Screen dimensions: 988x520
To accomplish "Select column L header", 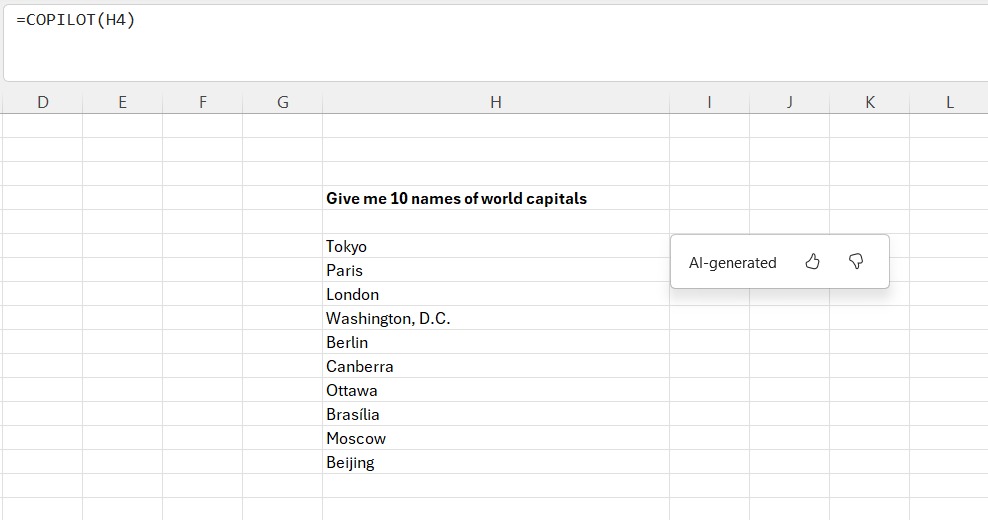I will (x=949, y=102).
